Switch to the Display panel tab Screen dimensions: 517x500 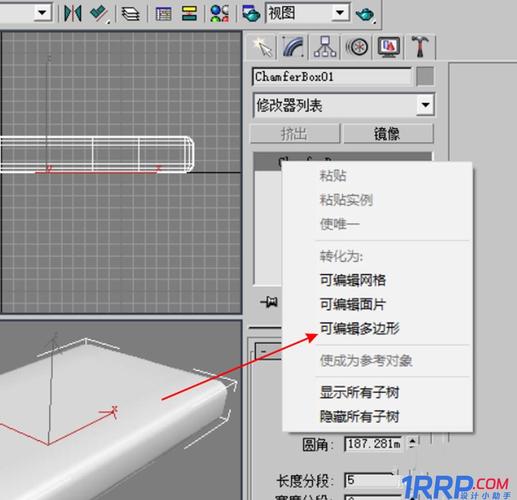[x=388, y=47]
